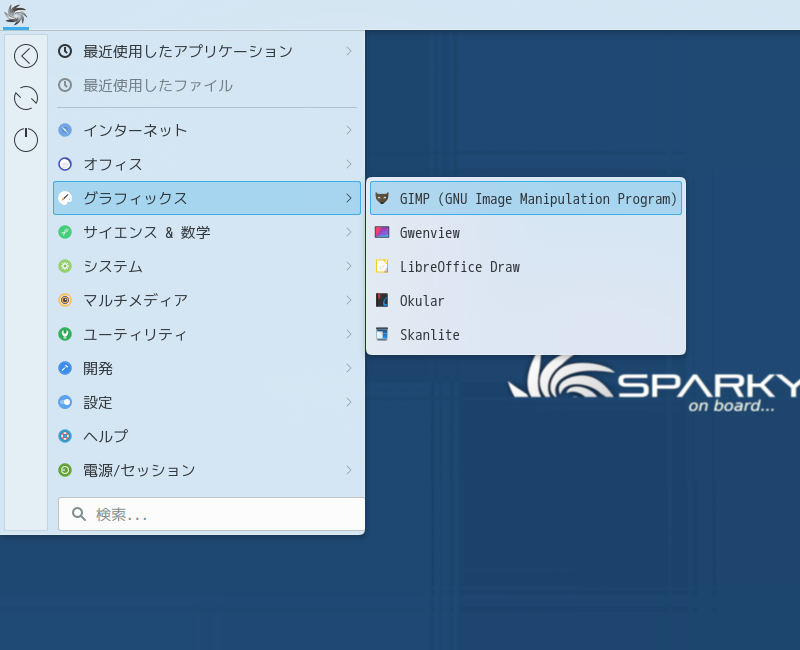Viewport: 800px width, 650px height.
Task: Select the オフィス label text
Action: point(113,164)
